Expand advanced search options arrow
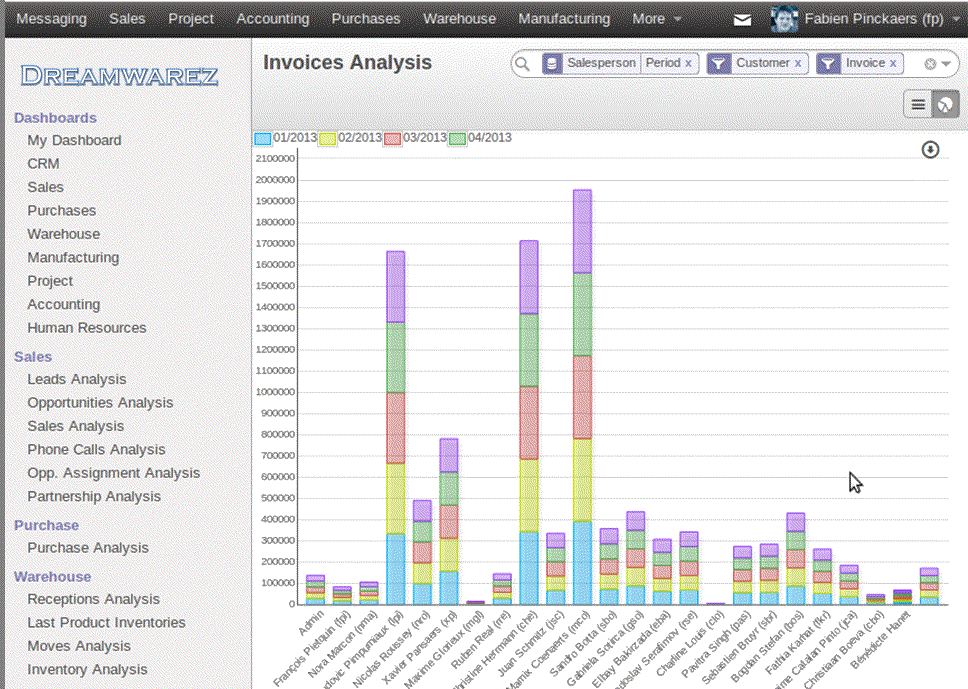This screenshot has height=689, width=968. tap(945, 64)
